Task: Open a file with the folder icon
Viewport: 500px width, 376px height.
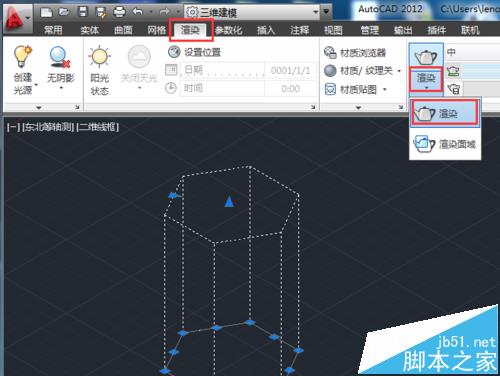Action: click(x=64, y=12)
